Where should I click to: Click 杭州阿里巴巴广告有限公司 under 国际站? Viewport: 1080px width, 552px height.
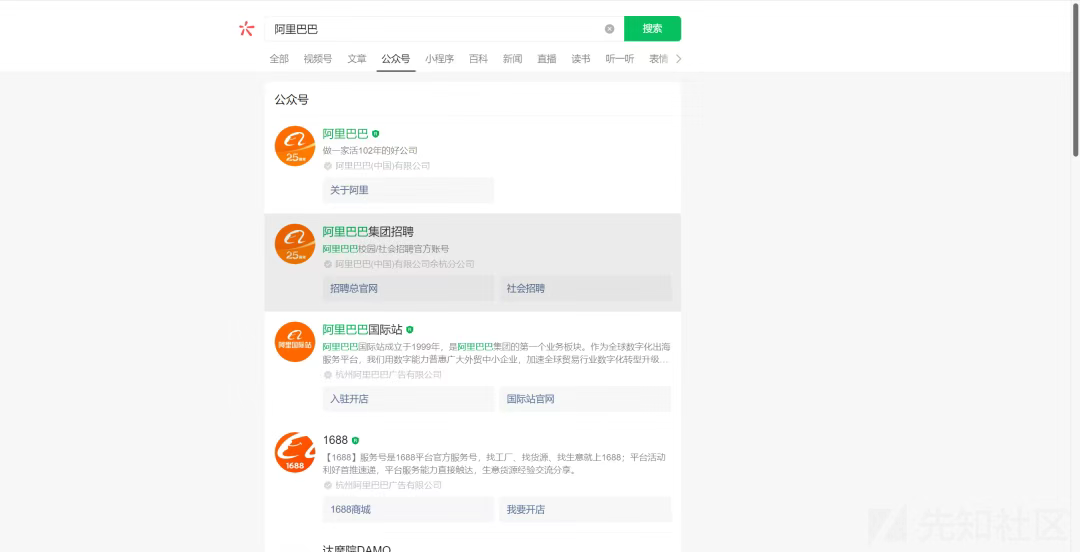click(x=388, y=375)
